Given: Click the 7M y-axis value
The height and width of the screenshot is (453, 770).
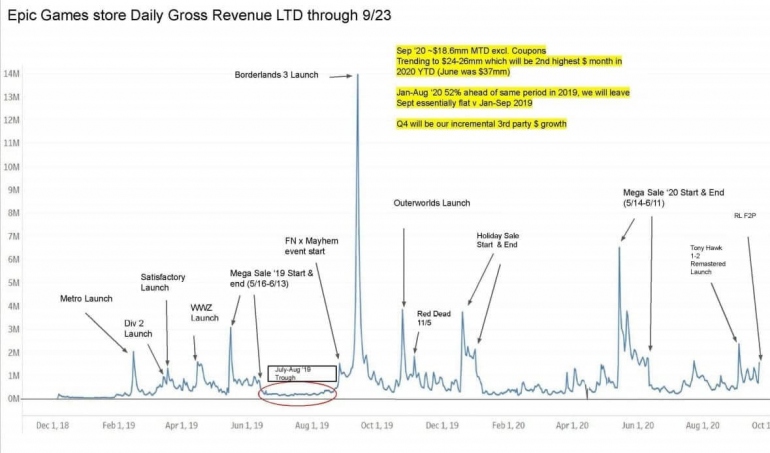Looking at the screenshot, I should (x=13, y=236).
